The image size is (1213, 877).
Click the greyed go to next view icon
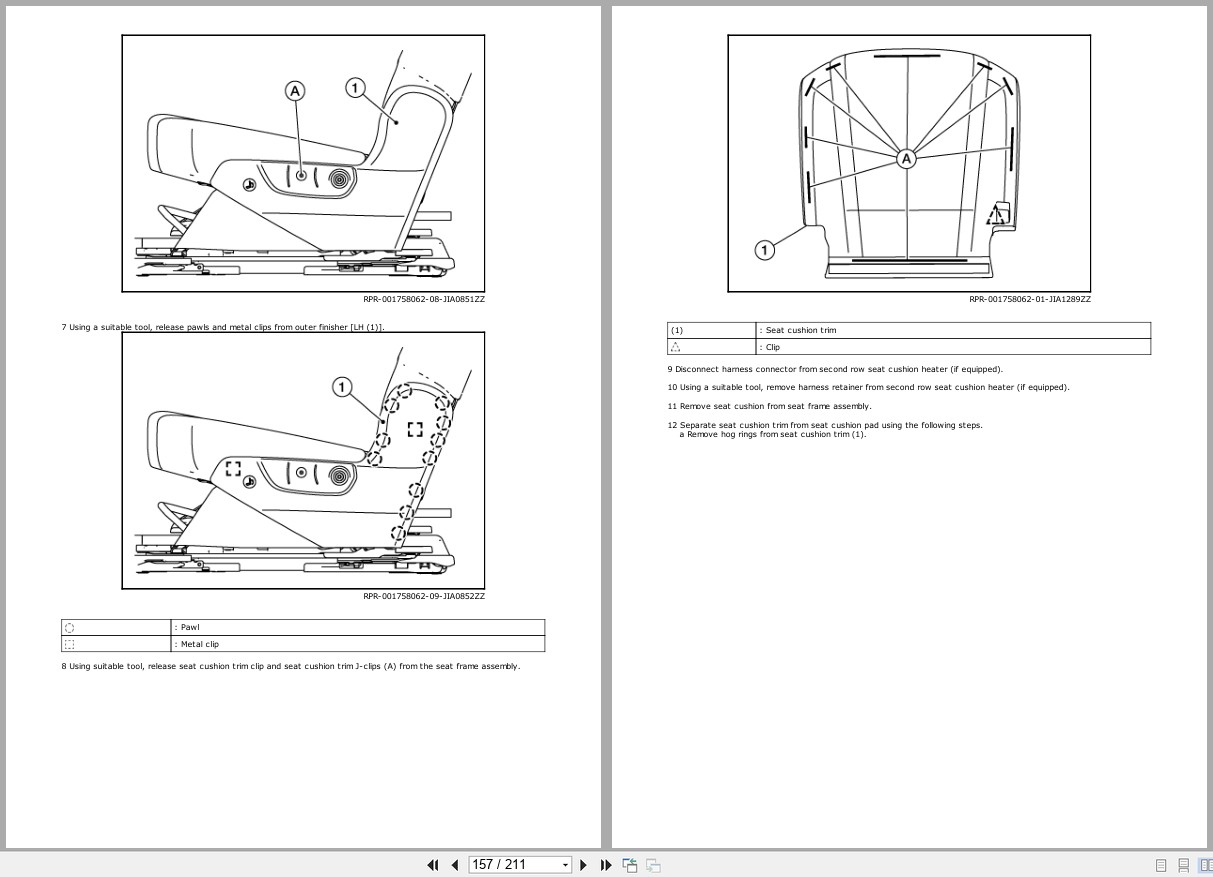pyautogui.click(x=653, y=865)
